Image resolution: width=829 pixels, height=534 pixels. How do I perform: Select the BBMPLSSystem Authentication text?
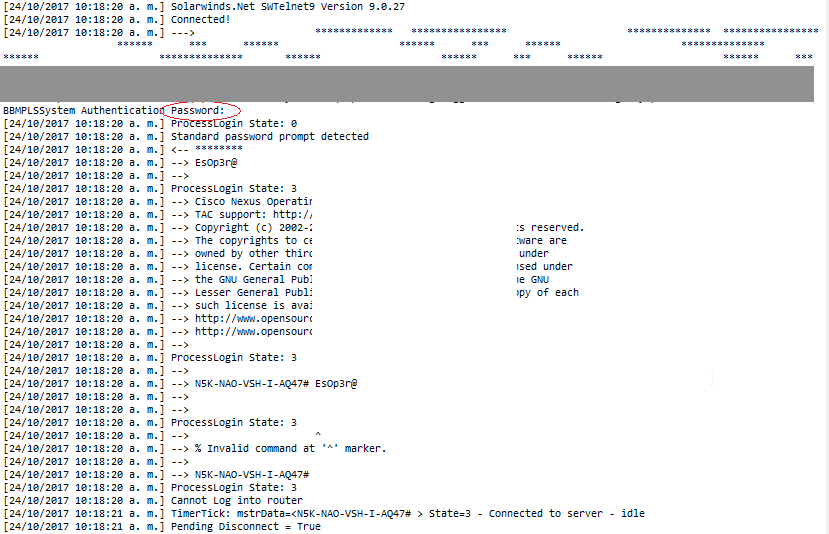tap(83, 110)
